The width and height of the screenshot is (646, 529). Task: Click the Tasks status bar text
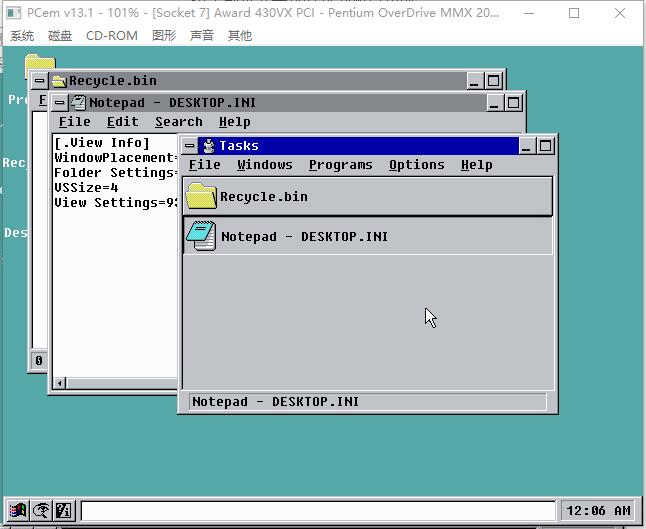pos(275,402)
